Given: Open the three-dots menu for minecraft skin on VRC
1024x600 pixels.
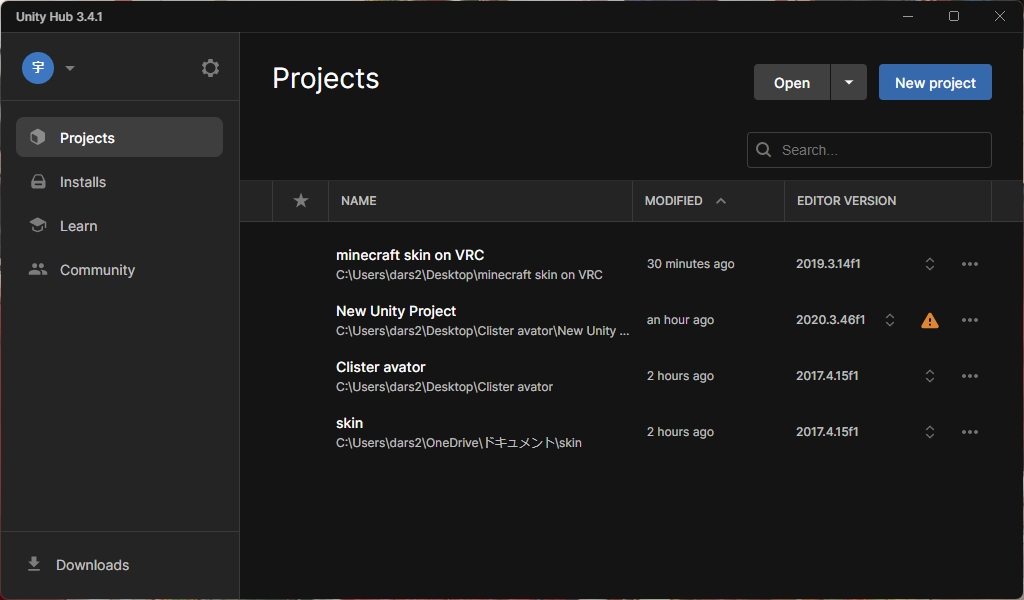Looking at the screenshot, I should click(970, 264).
